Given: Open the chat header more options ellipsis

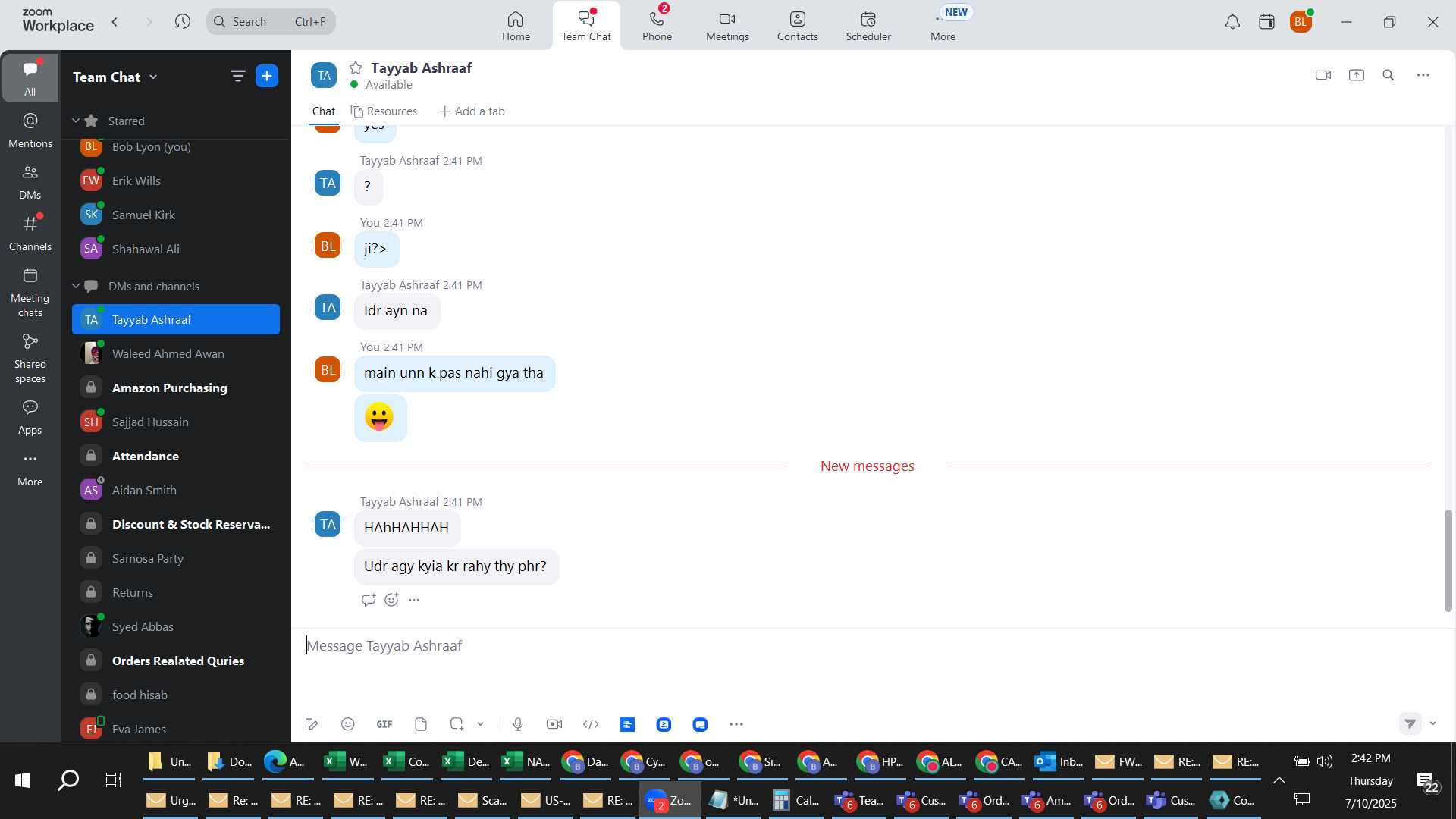Looking at the screenshot, I should click(x=1423, y=75).
